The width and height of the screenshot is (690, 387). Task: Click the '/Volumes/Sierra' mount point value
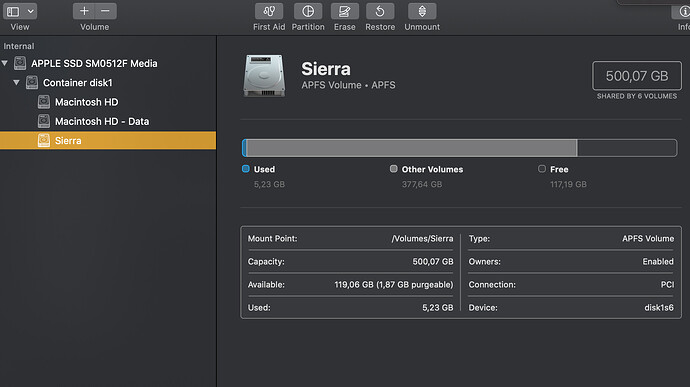(x=422, y=239)
